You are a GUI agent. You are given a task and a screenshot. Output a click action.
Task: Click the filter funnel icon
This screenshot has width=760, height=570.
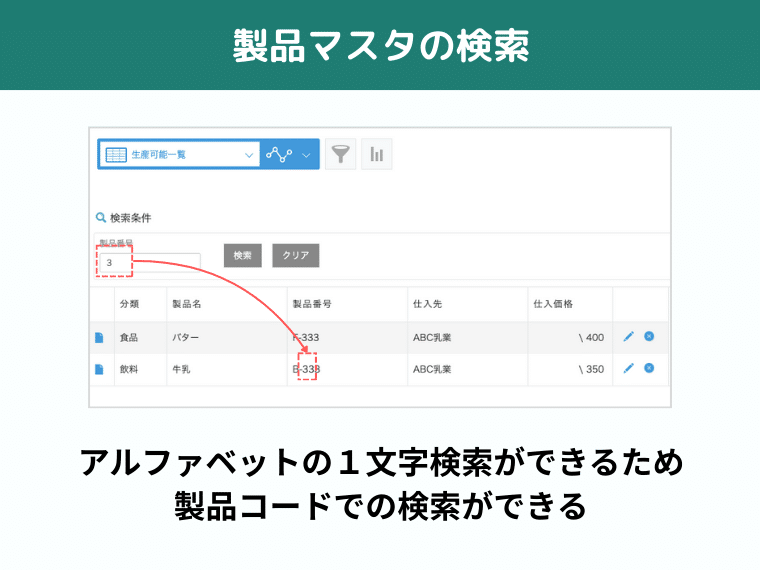pos(341,154)
